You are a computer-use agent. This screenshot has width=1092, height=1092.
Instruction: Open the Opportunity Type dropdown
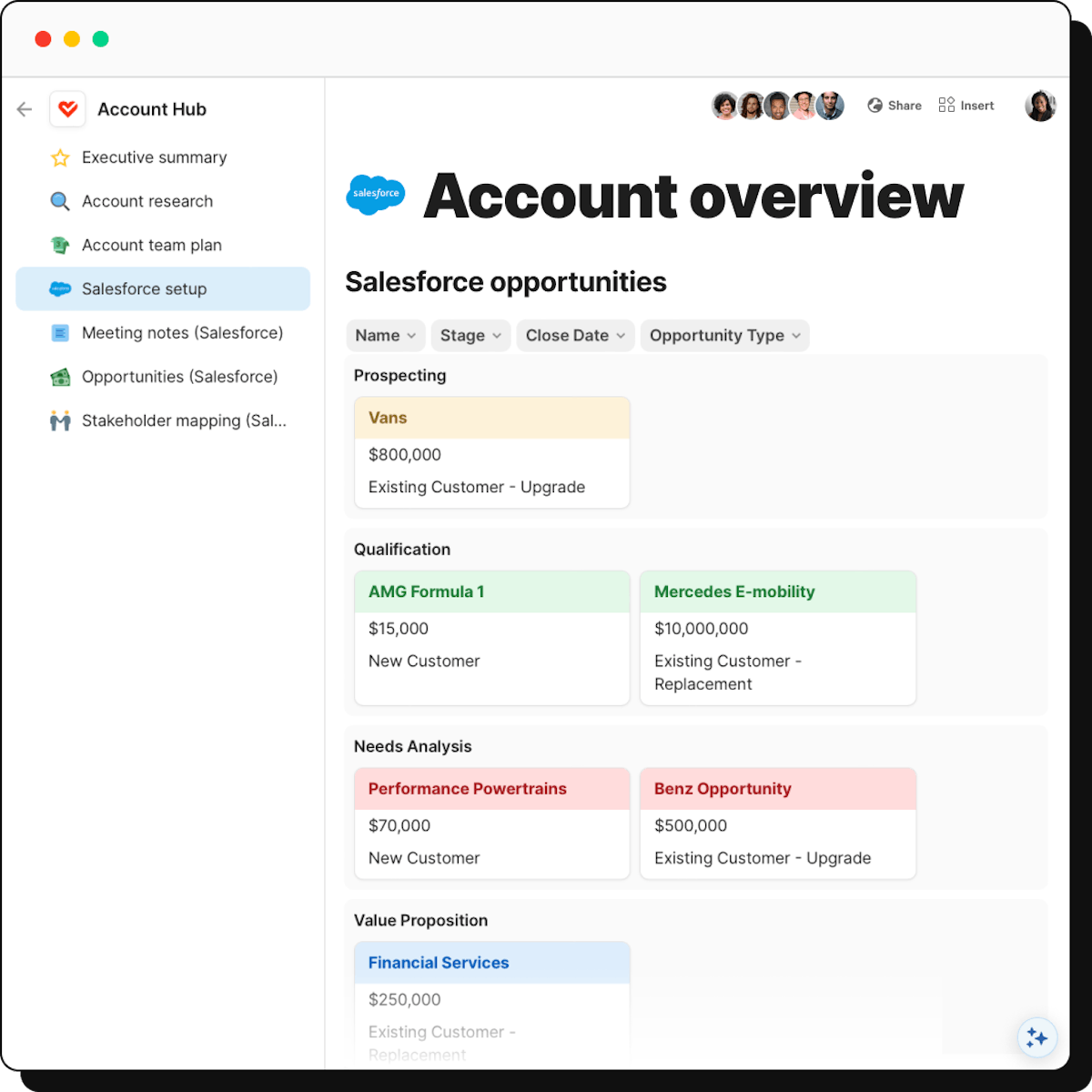(724, 336)
